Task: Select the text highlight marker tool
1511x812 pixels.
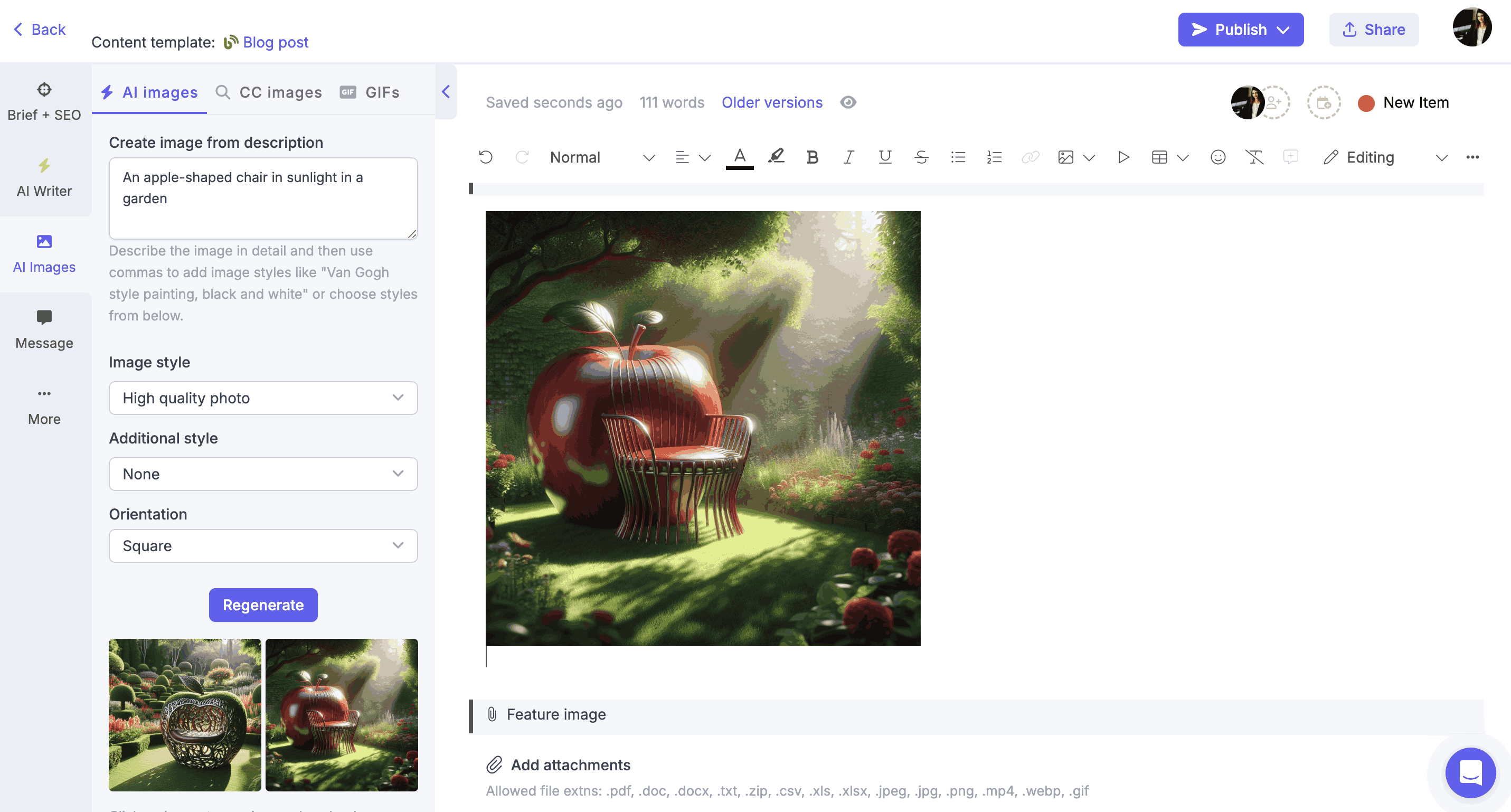Action: (776, 157)
